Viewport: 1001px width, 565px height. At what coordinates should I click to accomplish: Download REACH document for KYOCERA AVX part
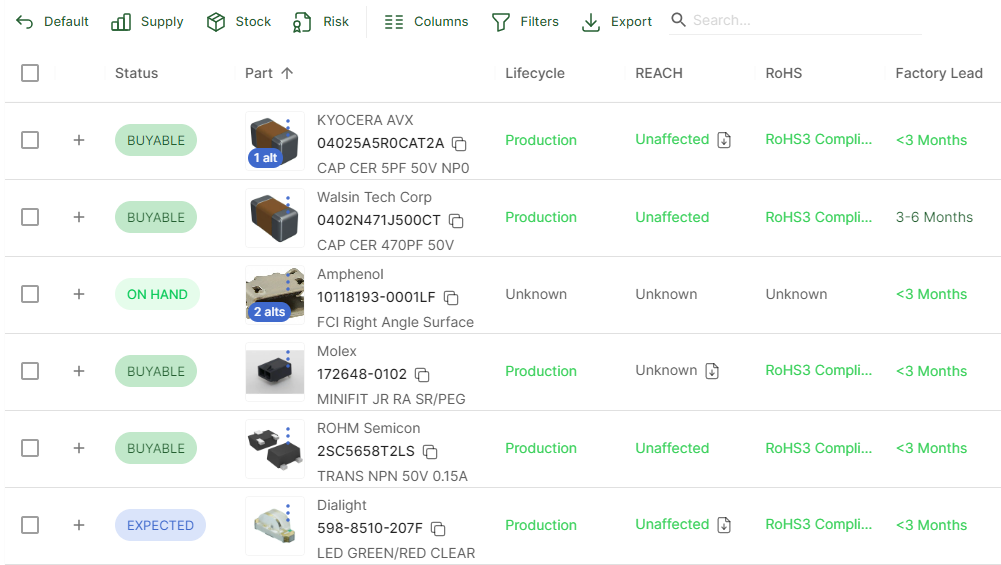724,140
